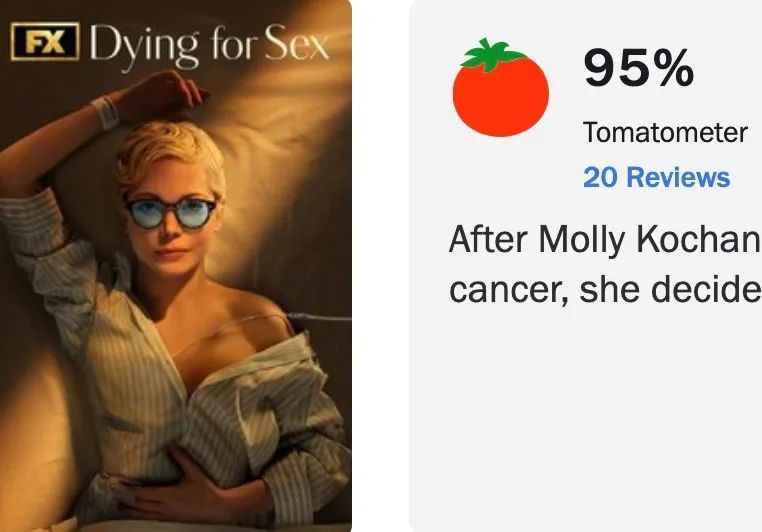Click the blue-tinted glasses in the poster
Viewport: 762px width, 532px height.
coord(171,213)
